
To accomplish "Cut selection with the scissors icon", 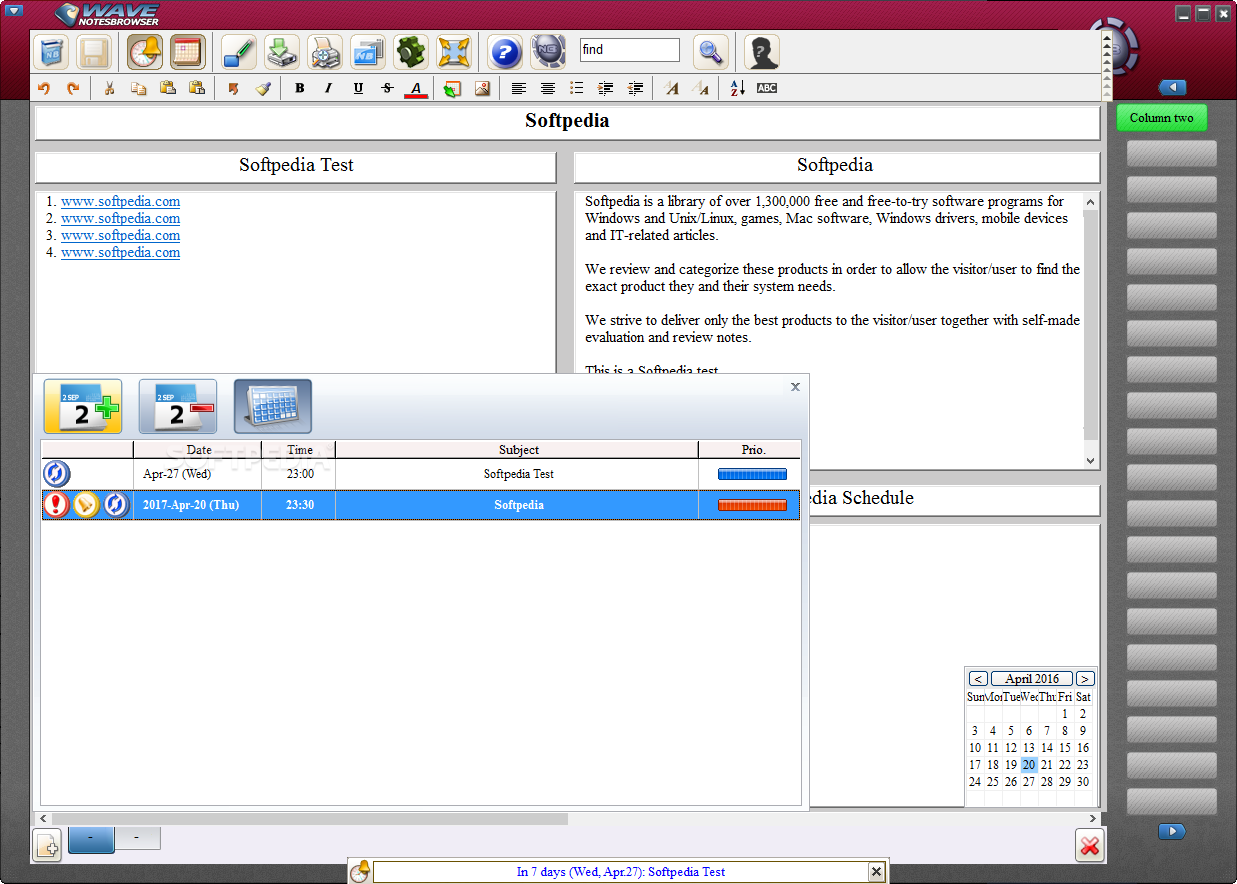I will point(110,88).
